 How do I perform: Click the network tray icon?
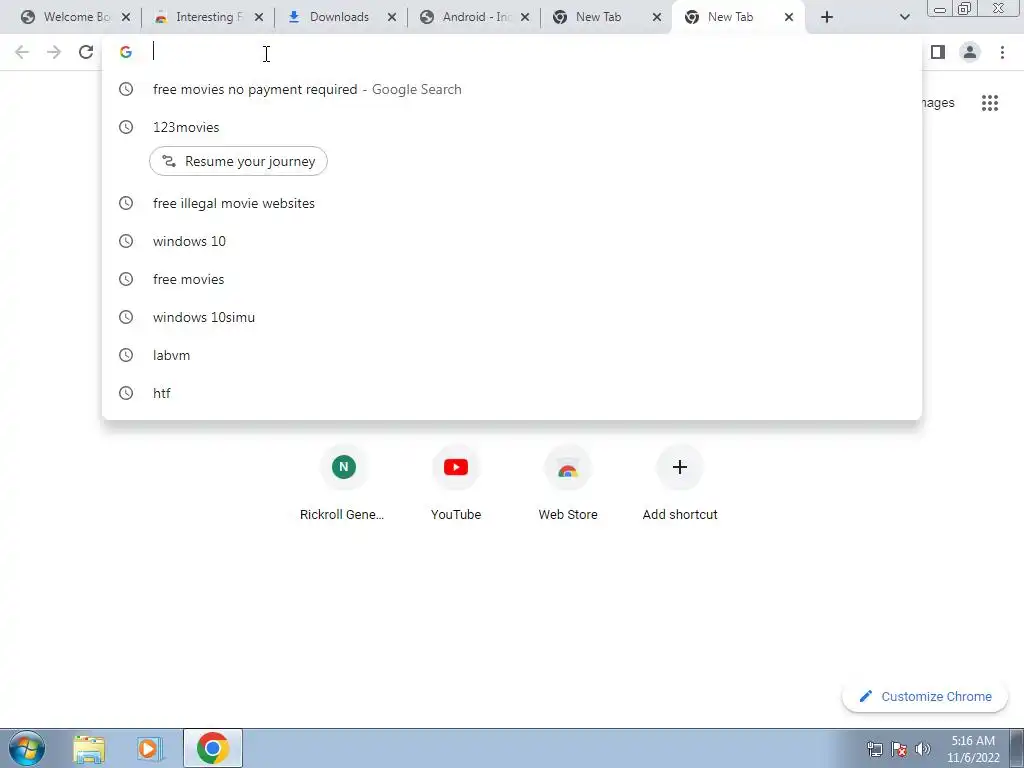pos(874,749)
